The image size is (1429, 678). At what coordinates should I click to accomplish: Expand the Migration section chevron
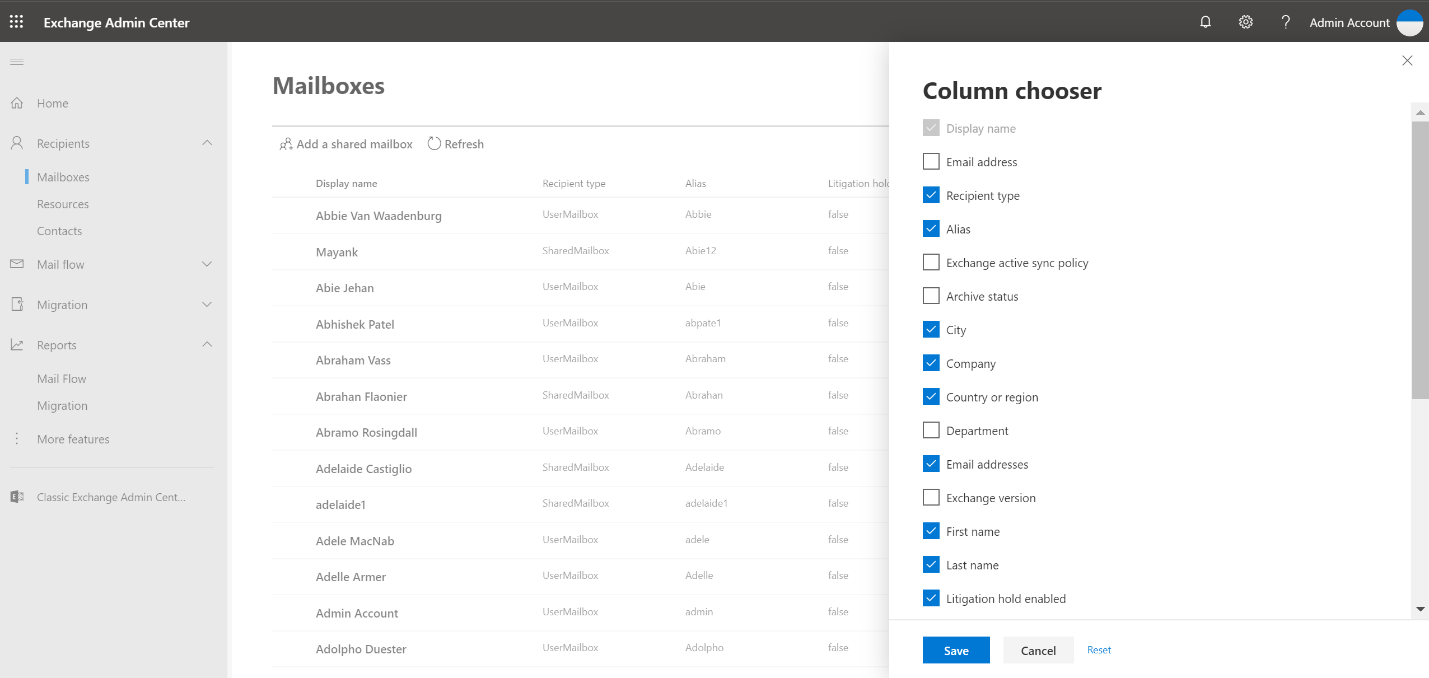(x=207, y=304)
